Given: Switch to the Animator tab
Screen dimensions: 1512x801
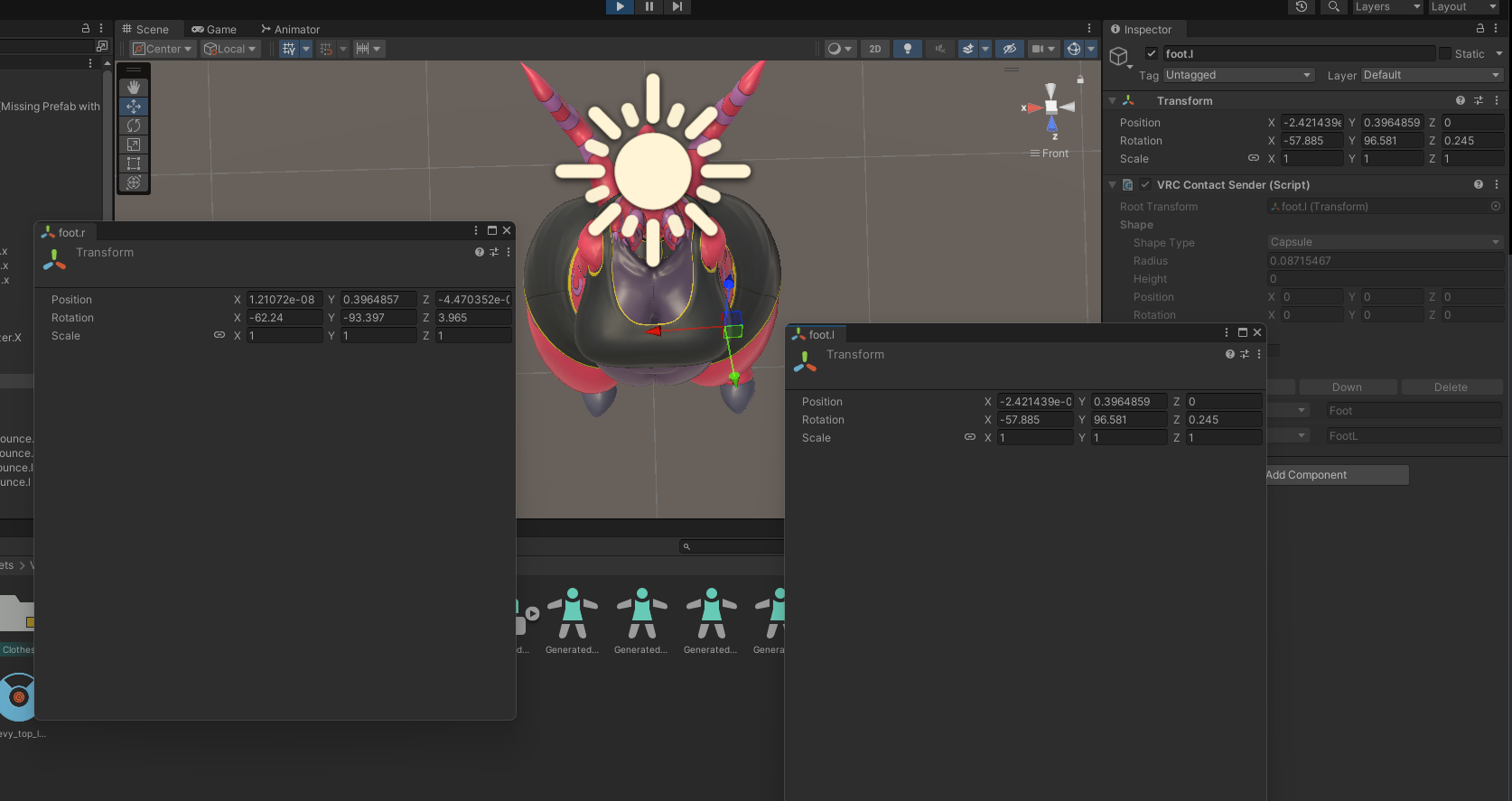Looking at the screenshot, I should (x=291, y=29).
